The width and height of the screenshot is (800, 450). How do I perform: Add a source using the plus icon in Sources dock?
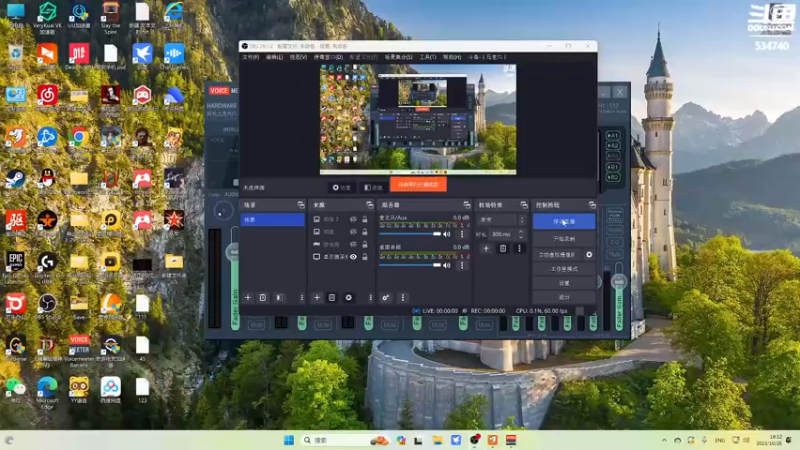[317, 297]
